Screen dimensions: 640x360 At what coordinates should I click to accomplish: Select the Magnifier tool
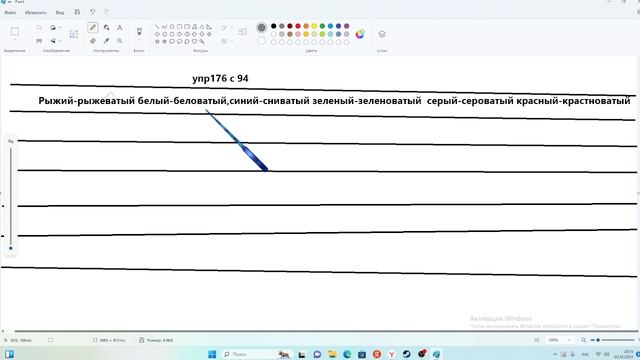point(120,41)
